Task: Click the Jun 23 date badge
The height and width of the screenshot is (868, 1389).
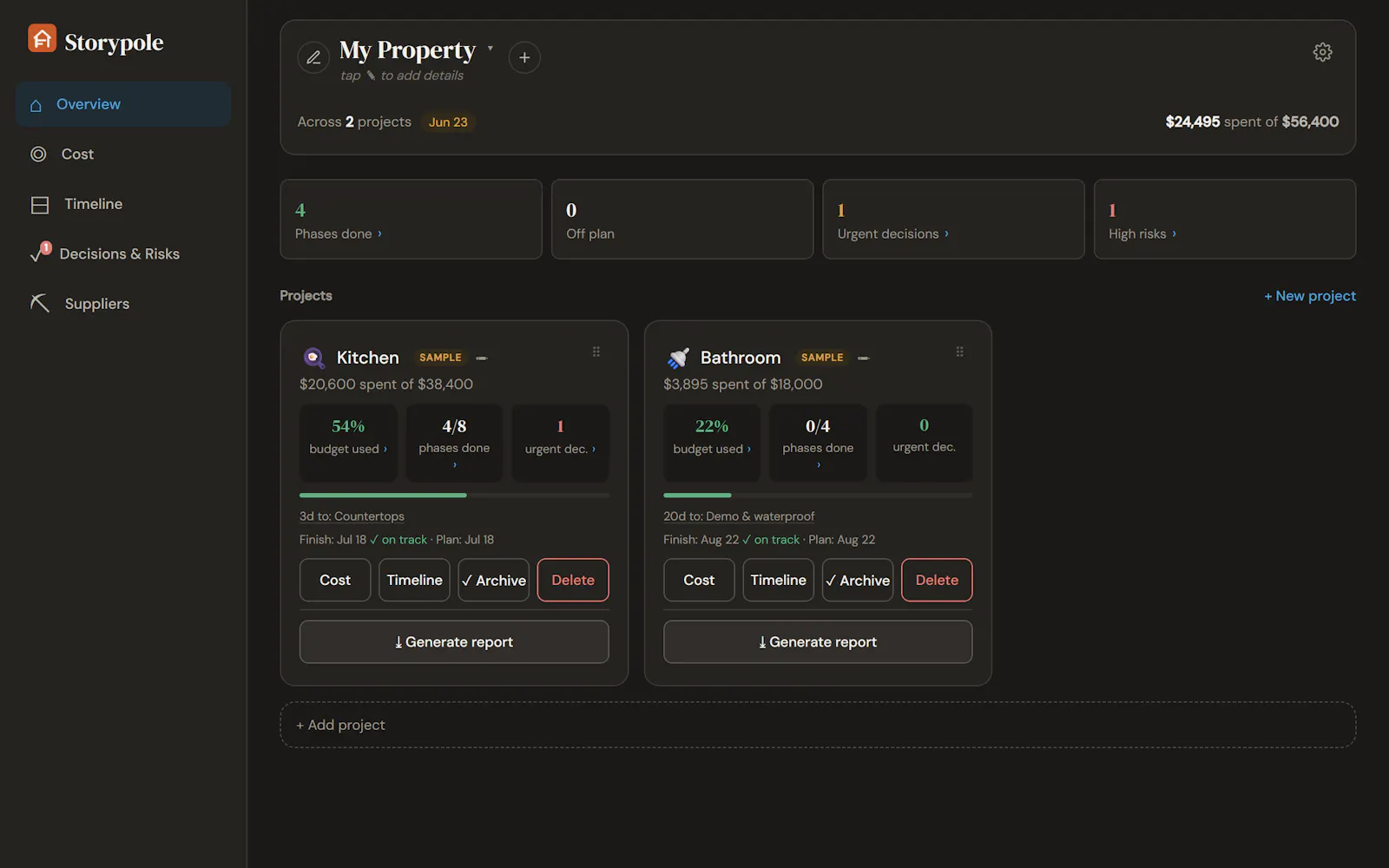Action: coord(448,122)
